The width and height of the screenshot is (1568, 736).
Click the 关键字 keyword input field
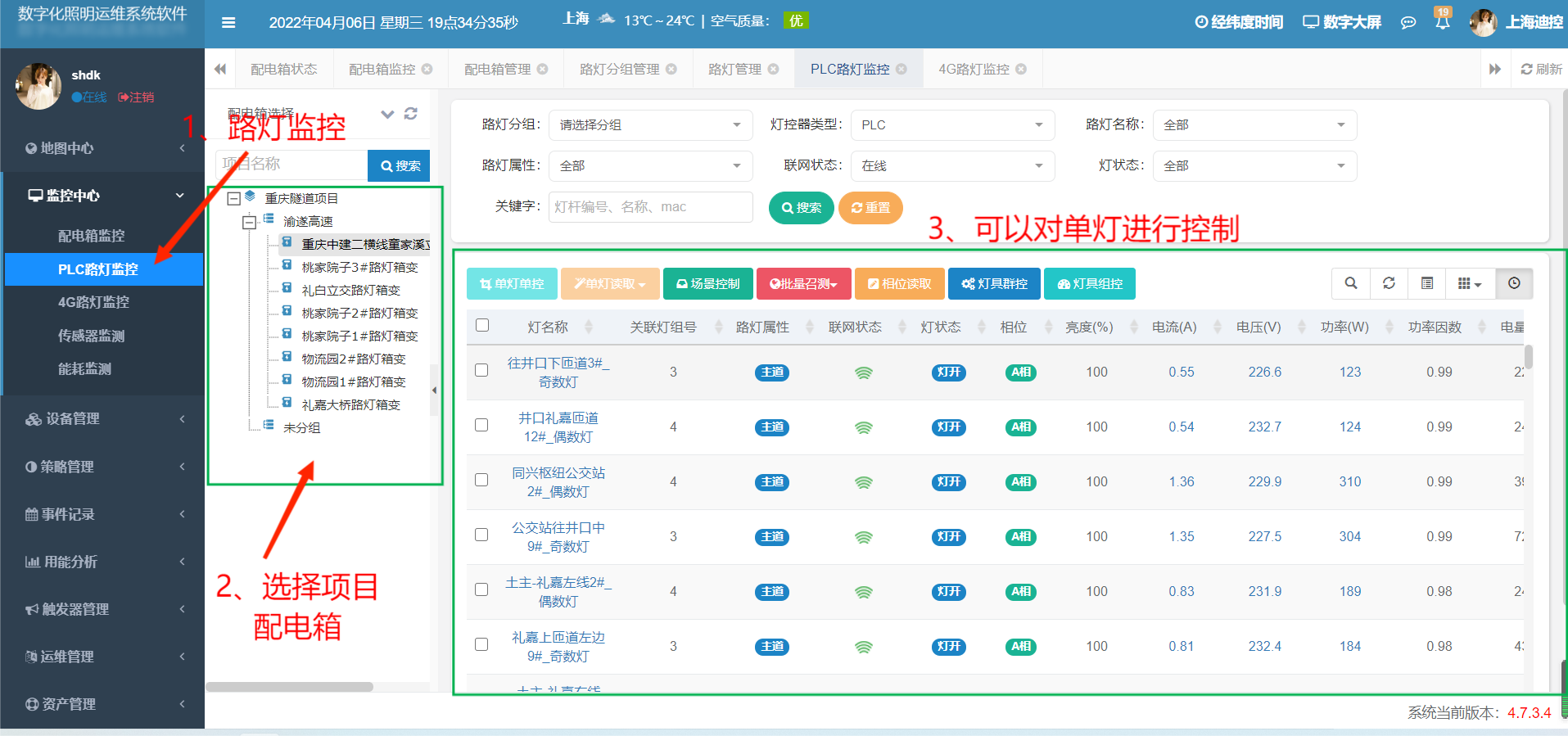(650, 207)
